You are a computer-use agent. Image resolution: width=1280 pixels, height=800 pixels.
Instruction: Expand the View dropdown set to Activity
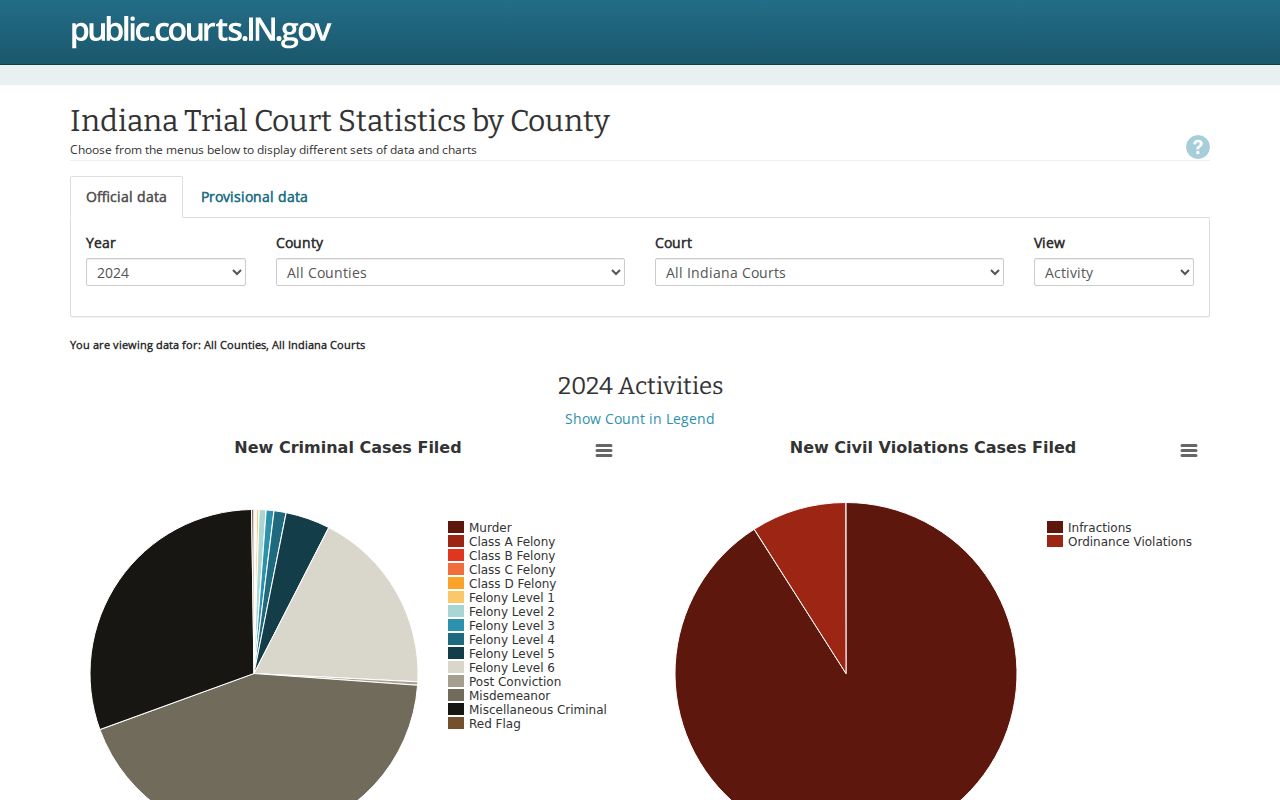coord(1114,272)
